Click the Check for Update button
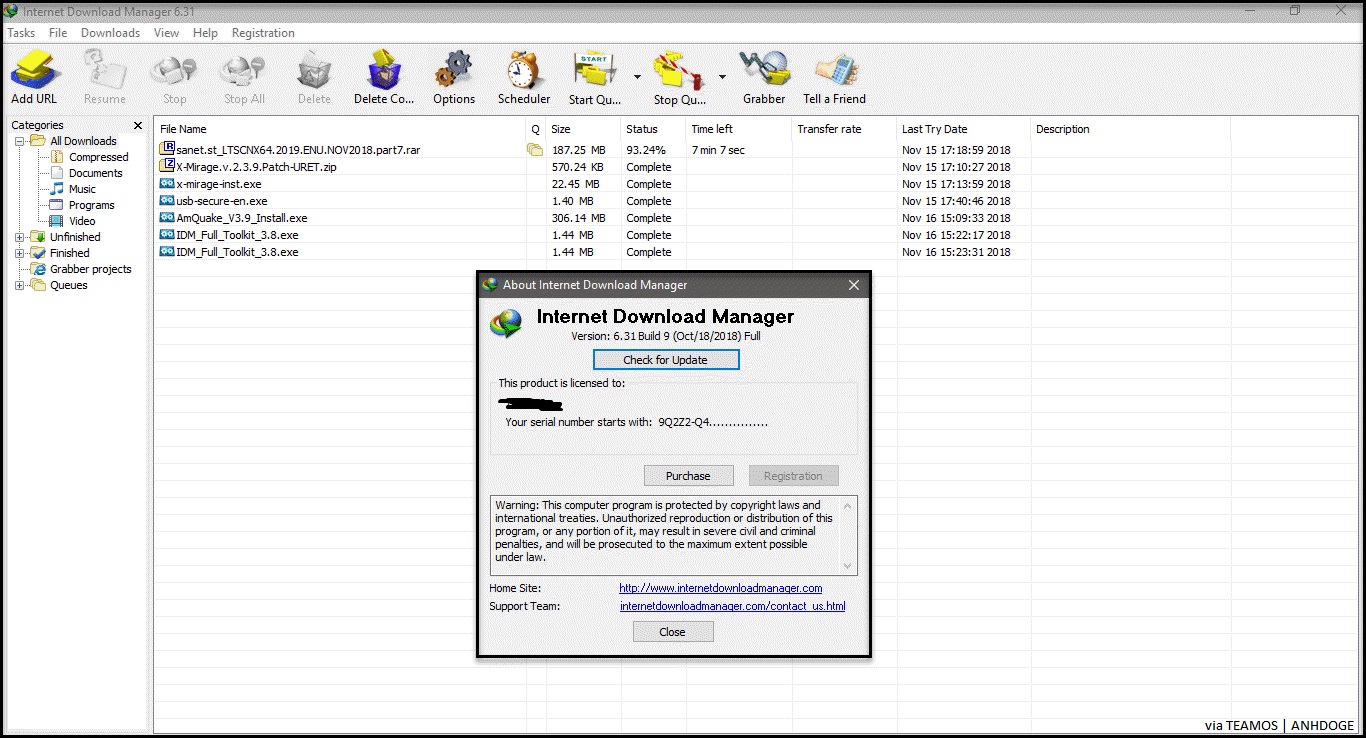 coord(666,360)
